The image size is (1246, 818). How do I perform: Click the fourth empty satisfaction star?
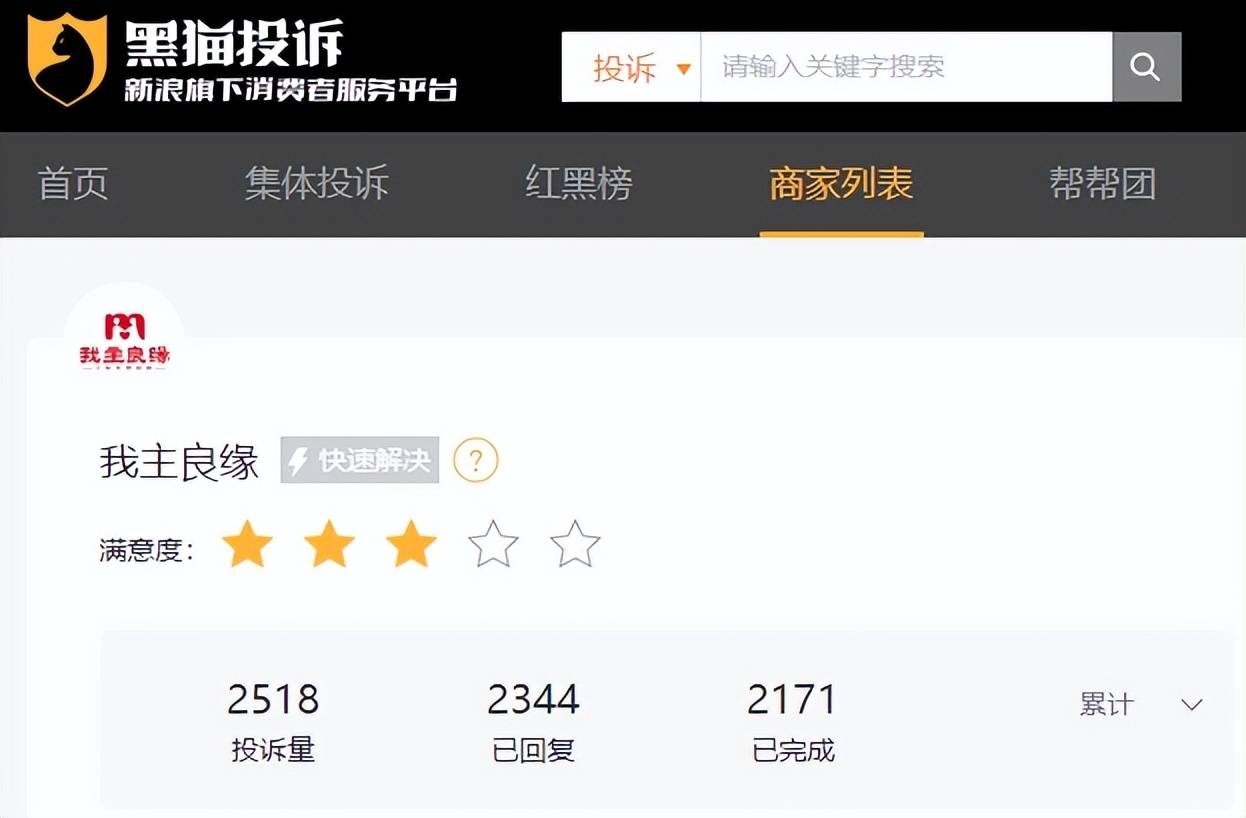(493, 545)
